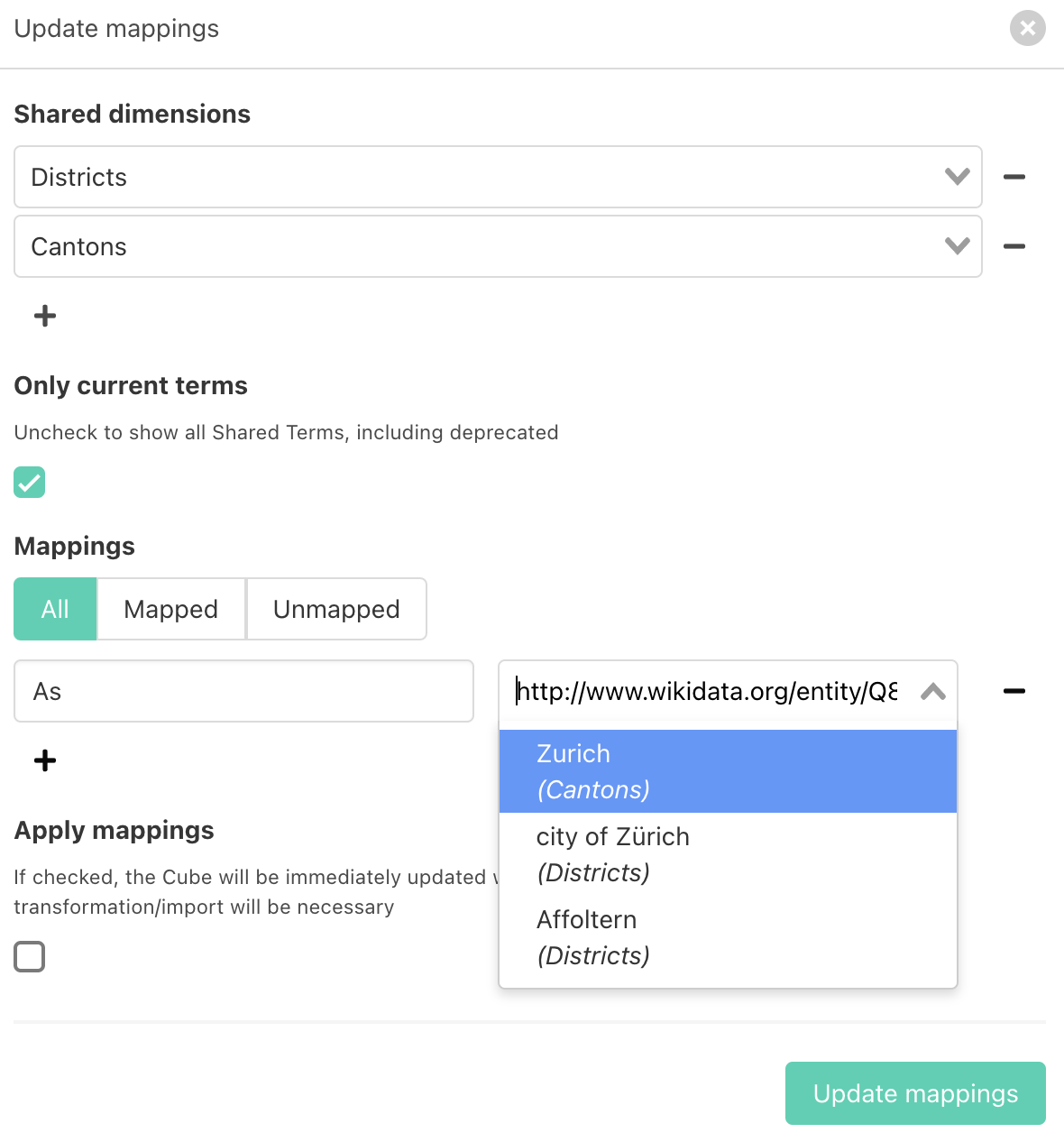Click into the wikidata URL search field
1064x1142 pixels.
coord(706,691)
